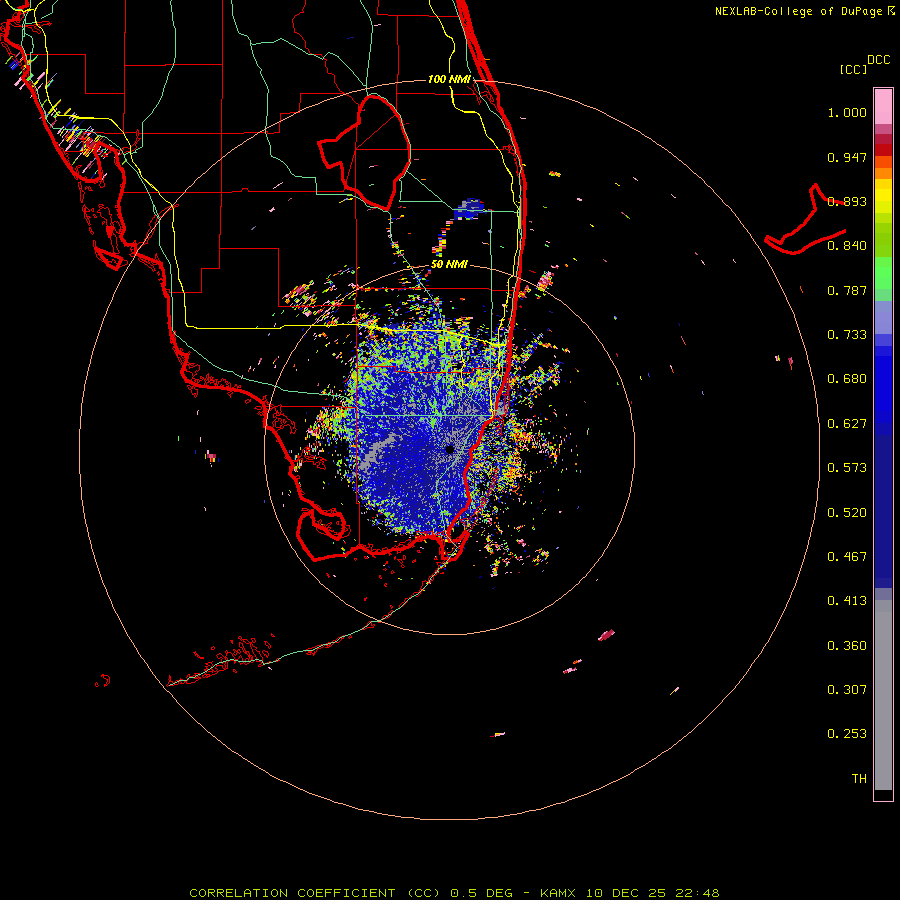900x900 pixels.
Task: Click the pink top color bar segment
Action: pos(883,107)
